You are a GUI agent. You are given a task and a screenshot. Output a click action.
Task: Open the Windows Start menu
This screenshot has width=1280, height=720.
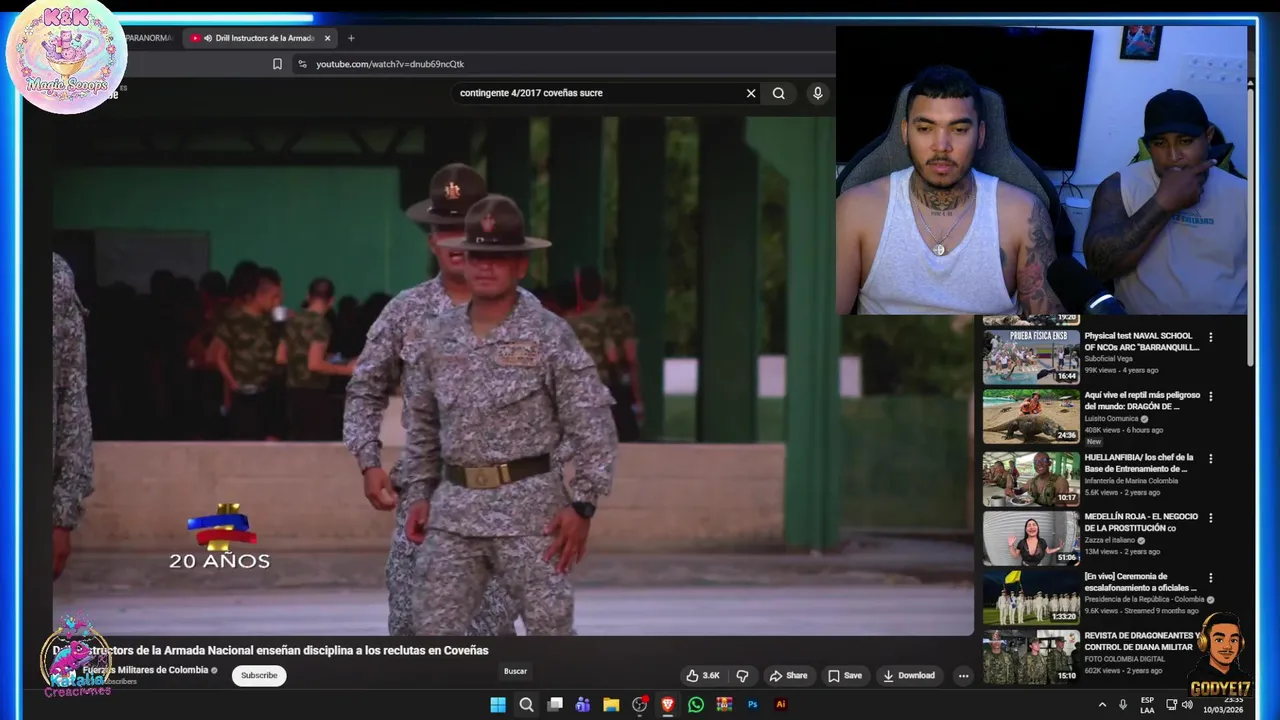497,704
